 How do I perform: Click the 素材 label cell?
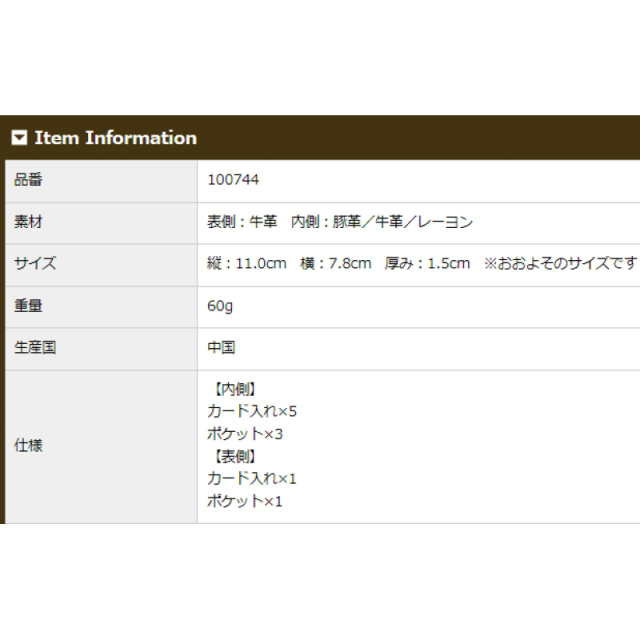coord(101,223)
